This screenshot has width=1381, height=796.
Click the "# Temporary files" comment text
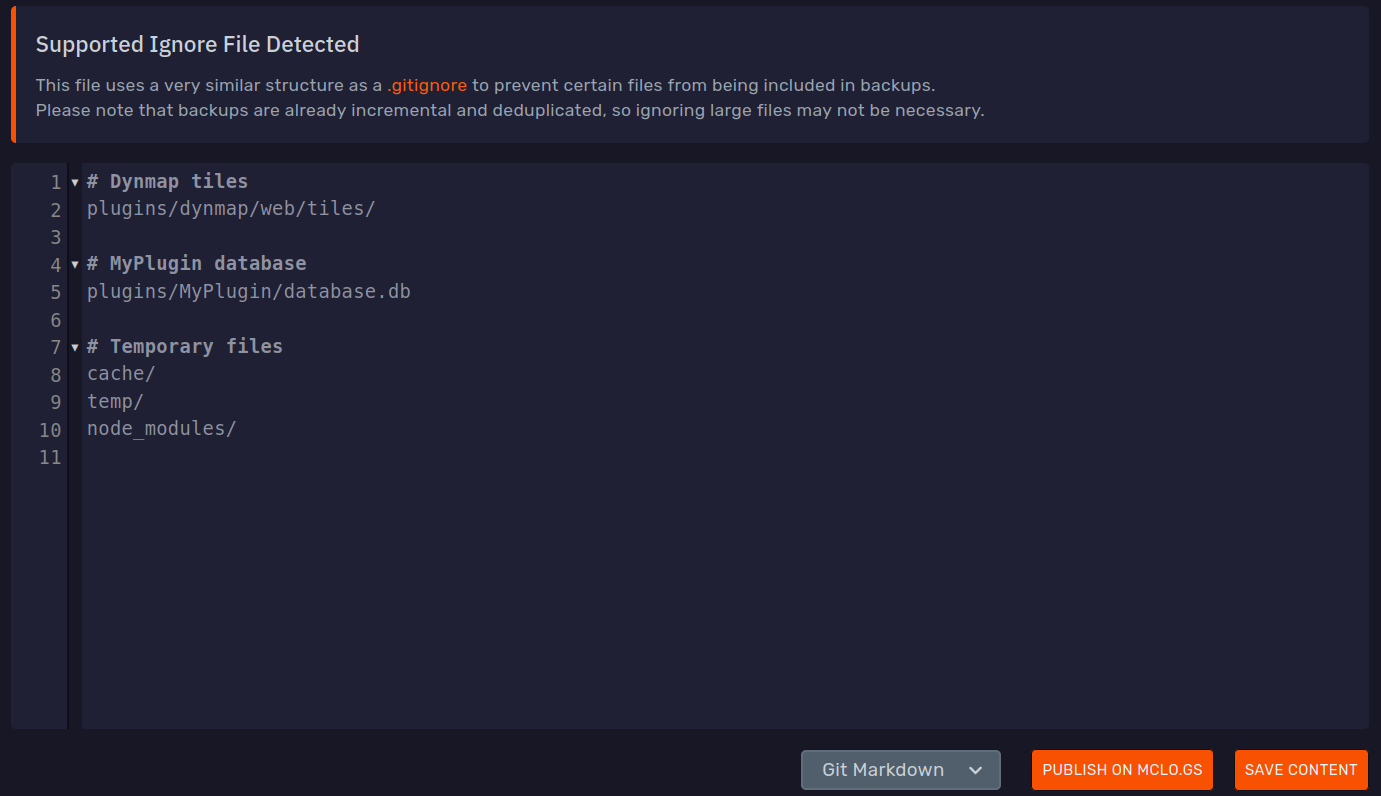pos(184,346)
